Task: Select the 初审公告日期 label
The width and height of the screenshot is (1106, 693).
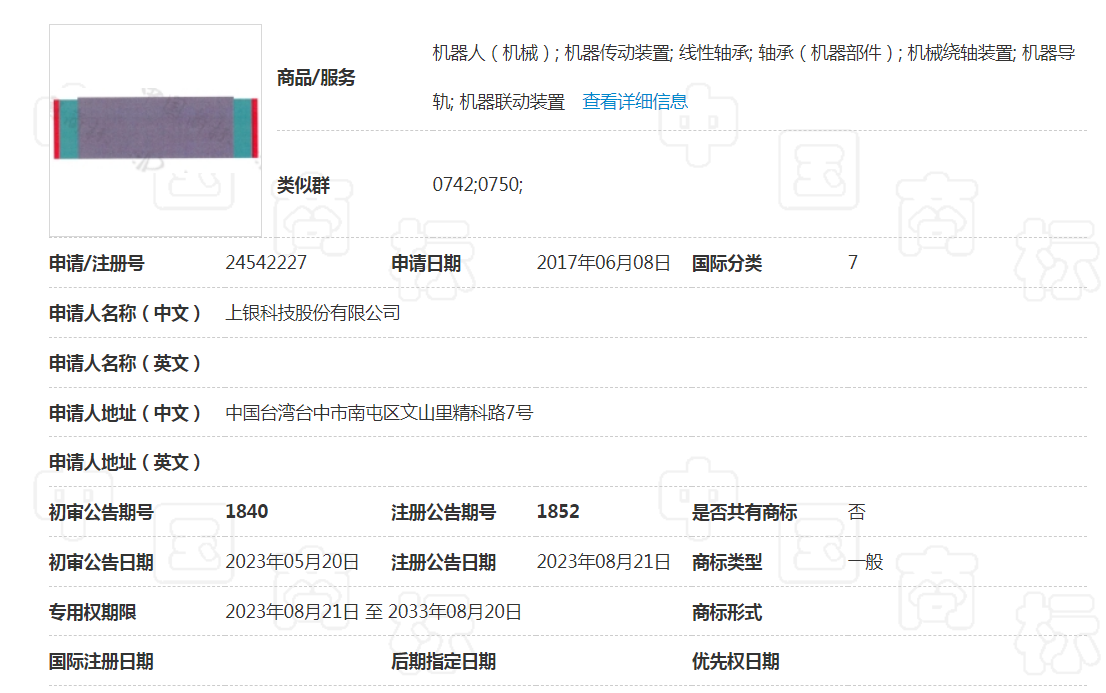Action: click(x=101, y=563)
